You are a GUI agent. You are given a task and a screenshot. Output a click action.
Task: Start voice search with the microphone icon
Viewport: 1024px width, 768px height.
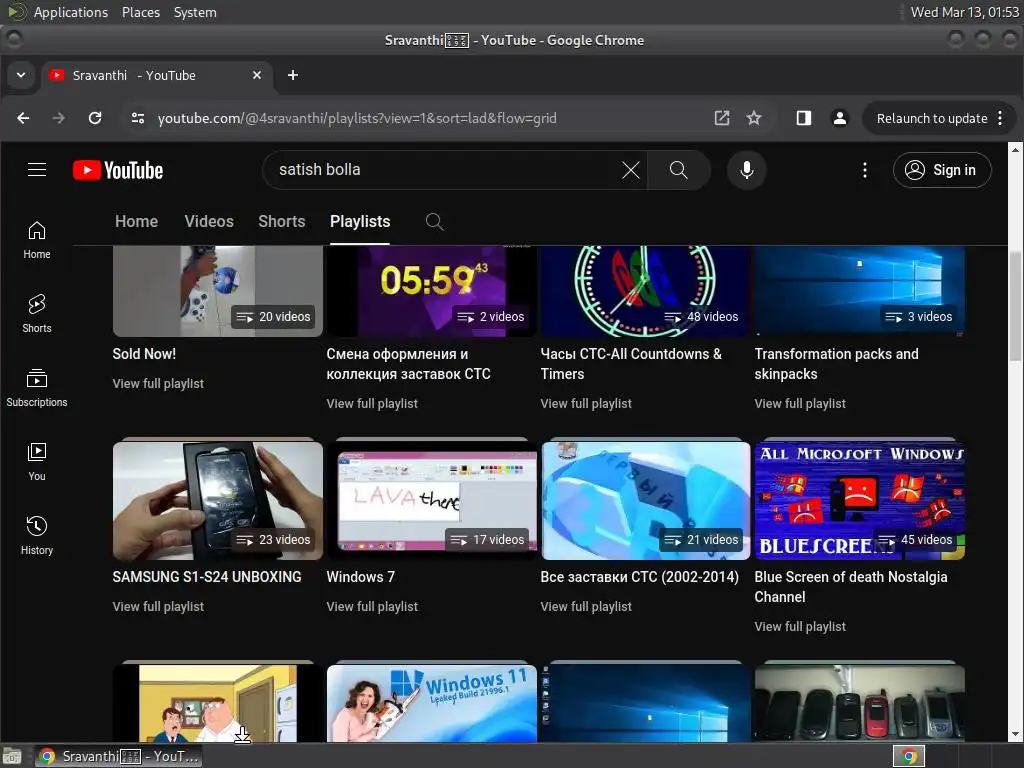746,170
